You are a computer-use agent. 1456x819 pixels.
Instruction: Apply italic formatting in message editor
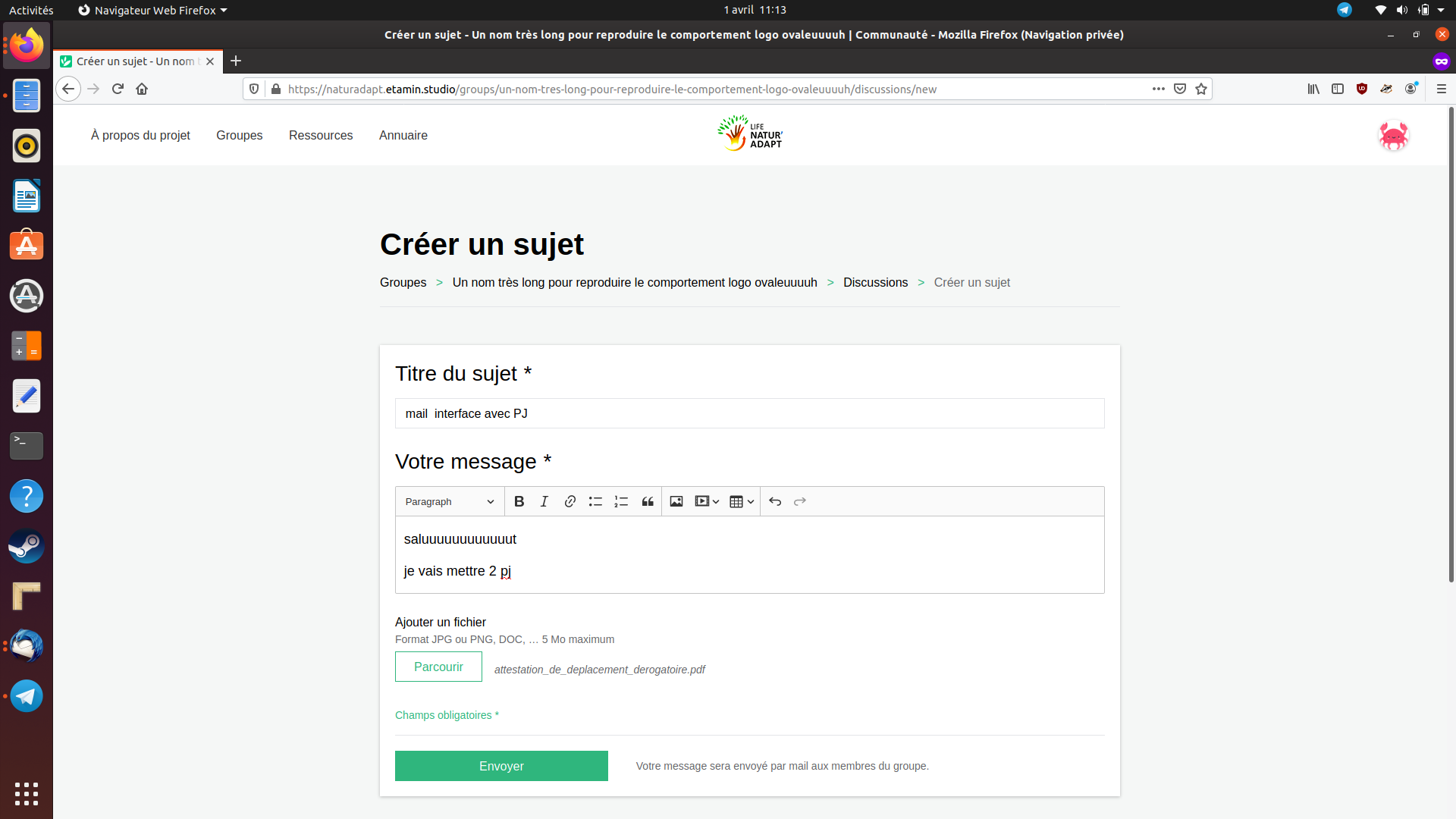[544, 501]
